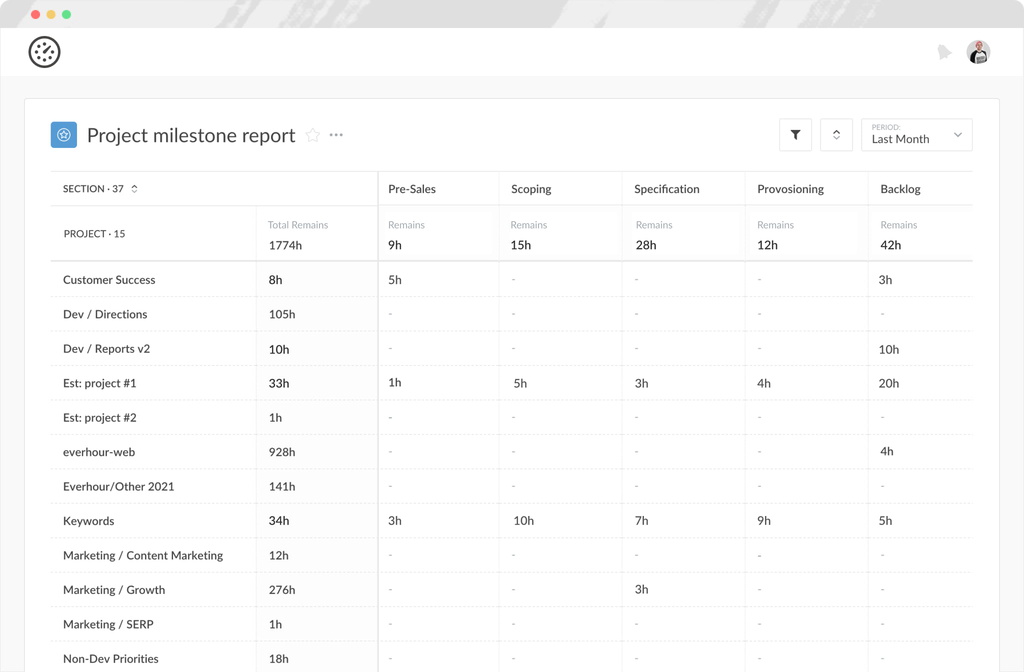This screenshot has width=1024, height=672.
Task: Open the three-dot menu beside the report title
Action: tap(335, 135)
